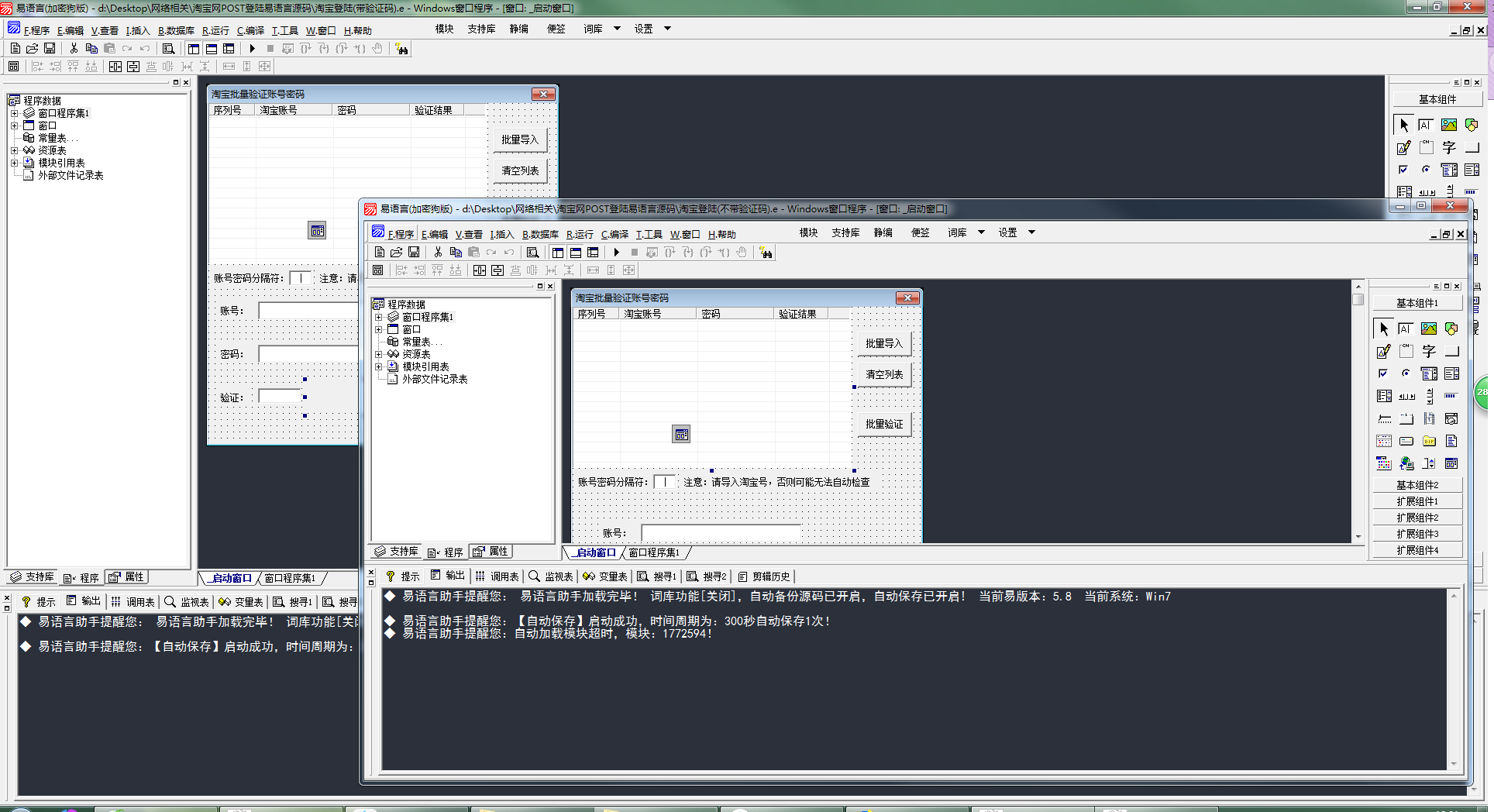Select DIR folder component in front component box
Viewport: 1494px width, 812px height.
coord(1429,442)
